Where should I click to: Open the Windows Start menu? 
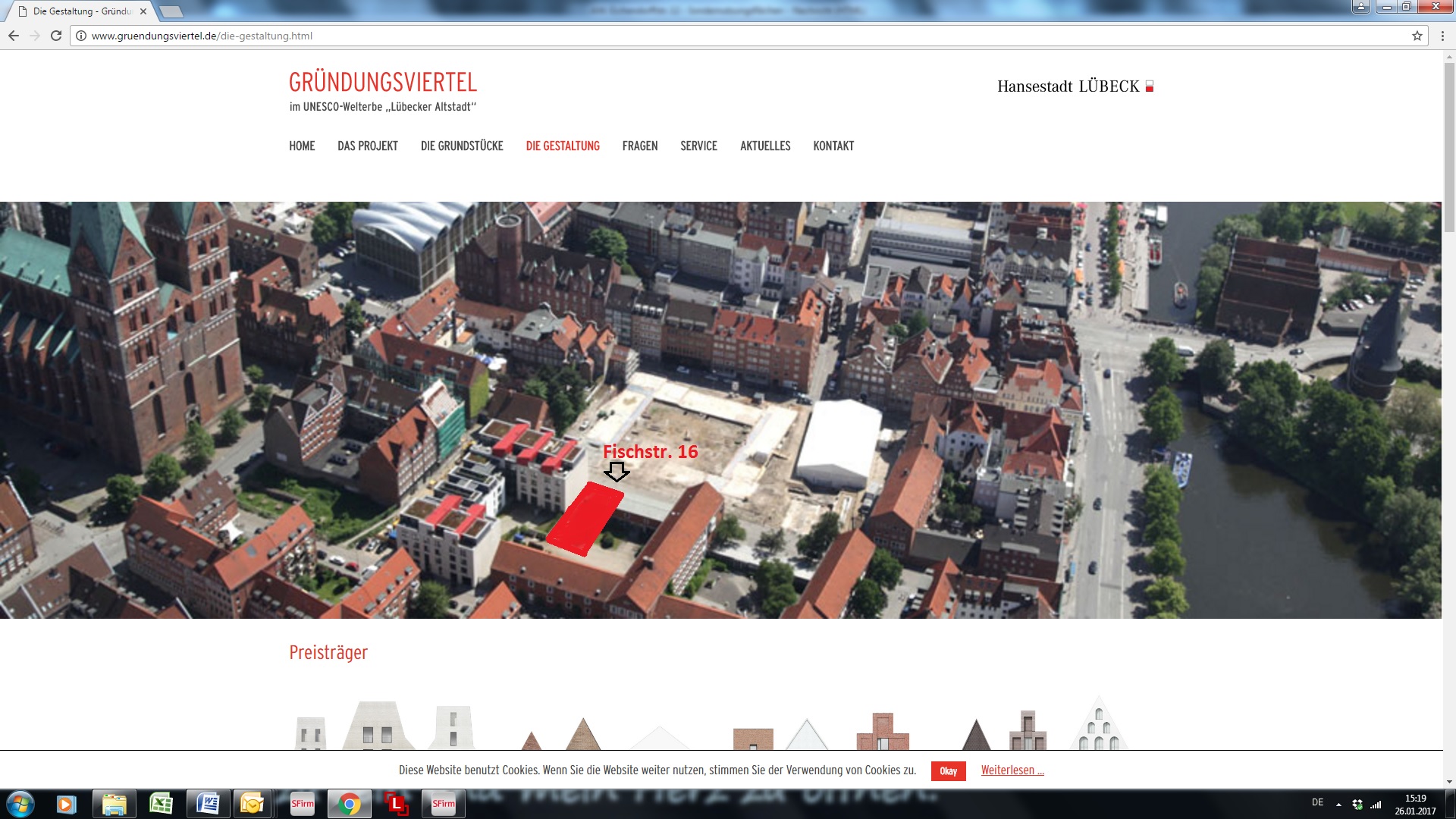[20, 804]
